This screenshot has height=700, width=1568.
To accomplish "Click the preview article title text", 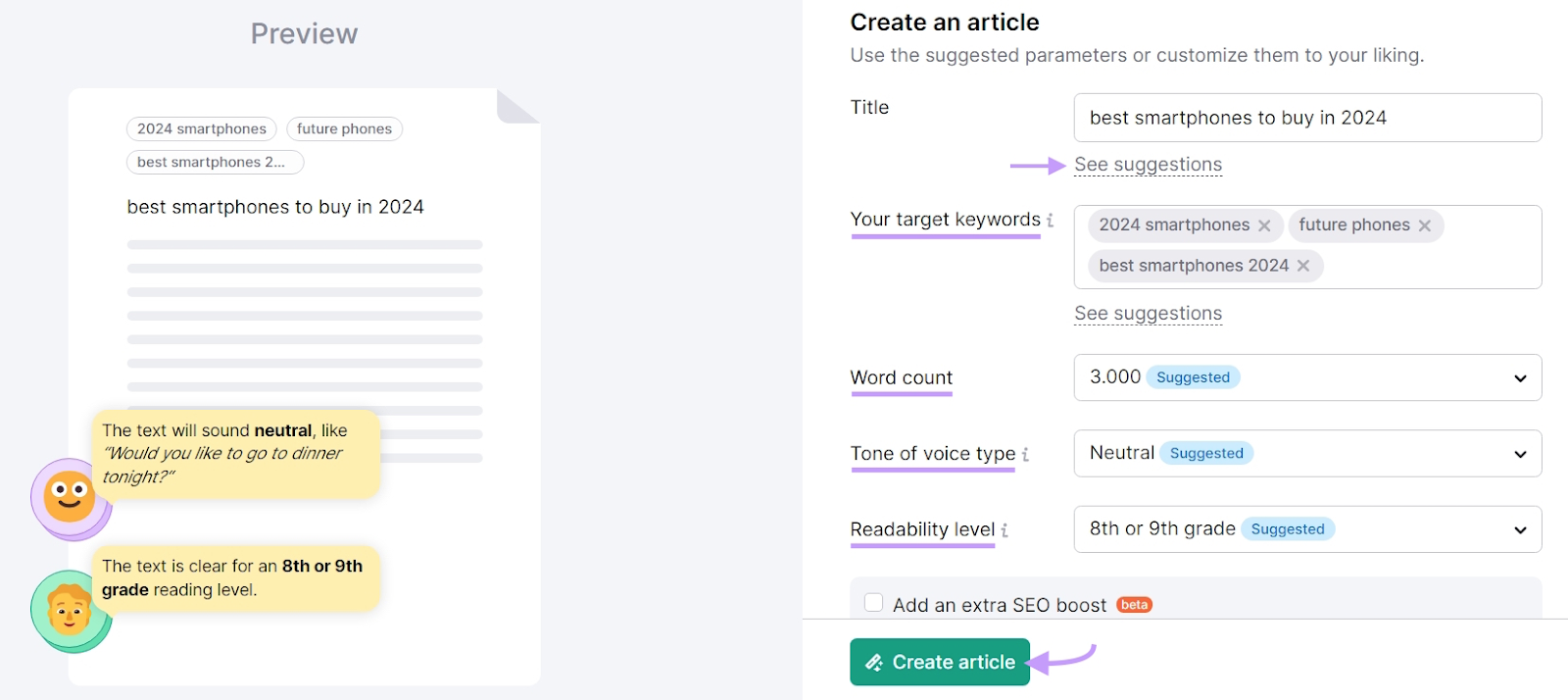I will click(275, 207).
